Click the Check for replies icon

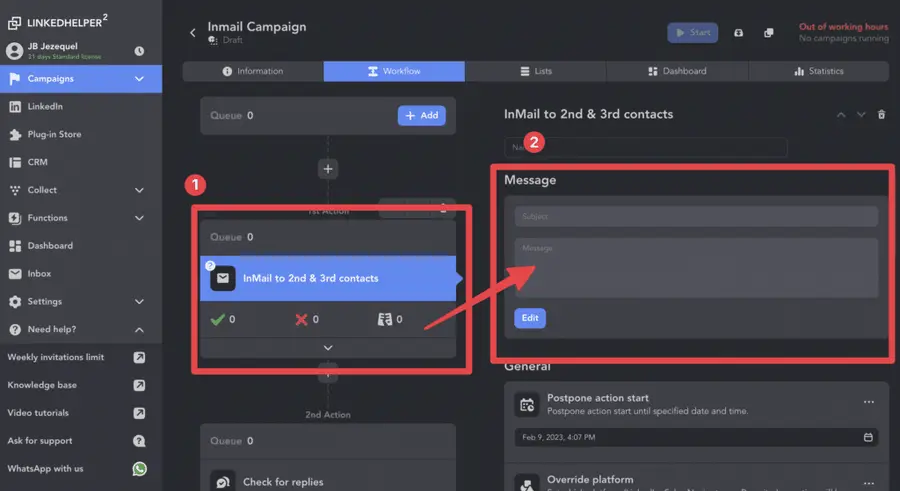pos(223,481)
